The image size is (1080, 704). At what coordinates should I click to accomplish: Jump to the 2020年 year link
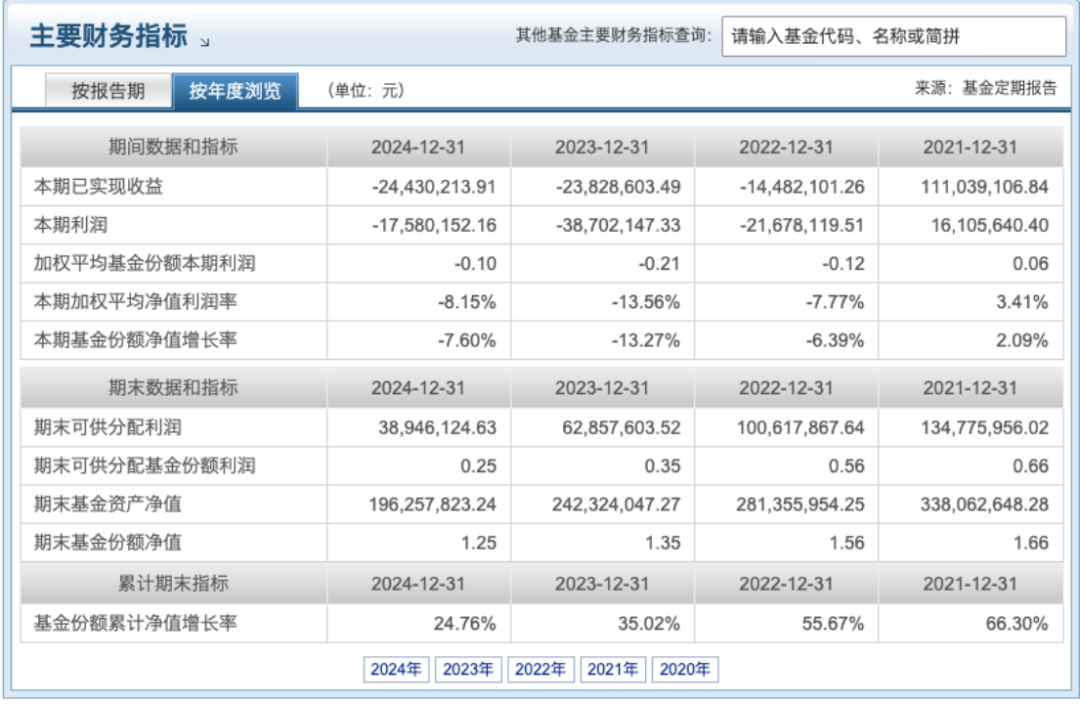coord(684,669)
